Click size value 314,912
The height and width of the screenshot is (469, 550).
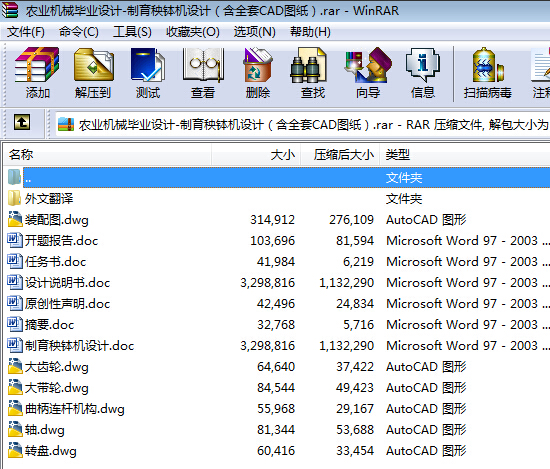(273, 220)
